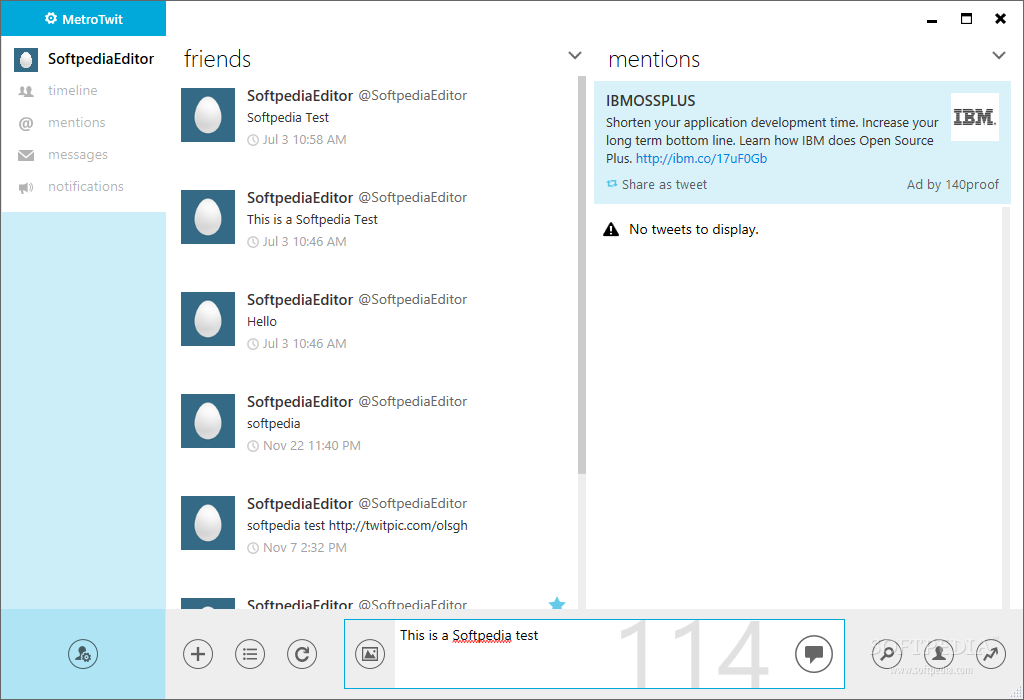Image resolution: width=1024 pixels, height=700 pixels.
Task: Click SoftpediaEditor name on 'Softpedia Test' tweet
Action: 300,95
